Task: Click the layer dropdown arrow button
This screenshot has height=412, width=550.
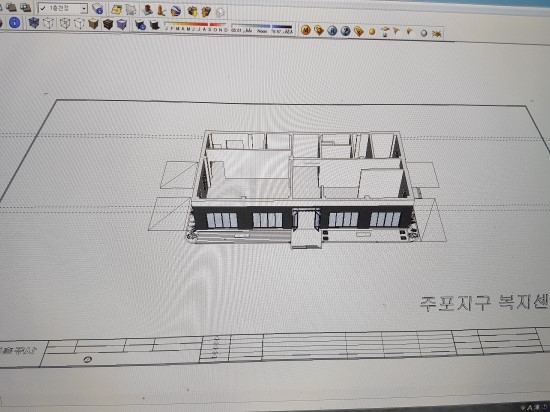Action: coord(84,8)
